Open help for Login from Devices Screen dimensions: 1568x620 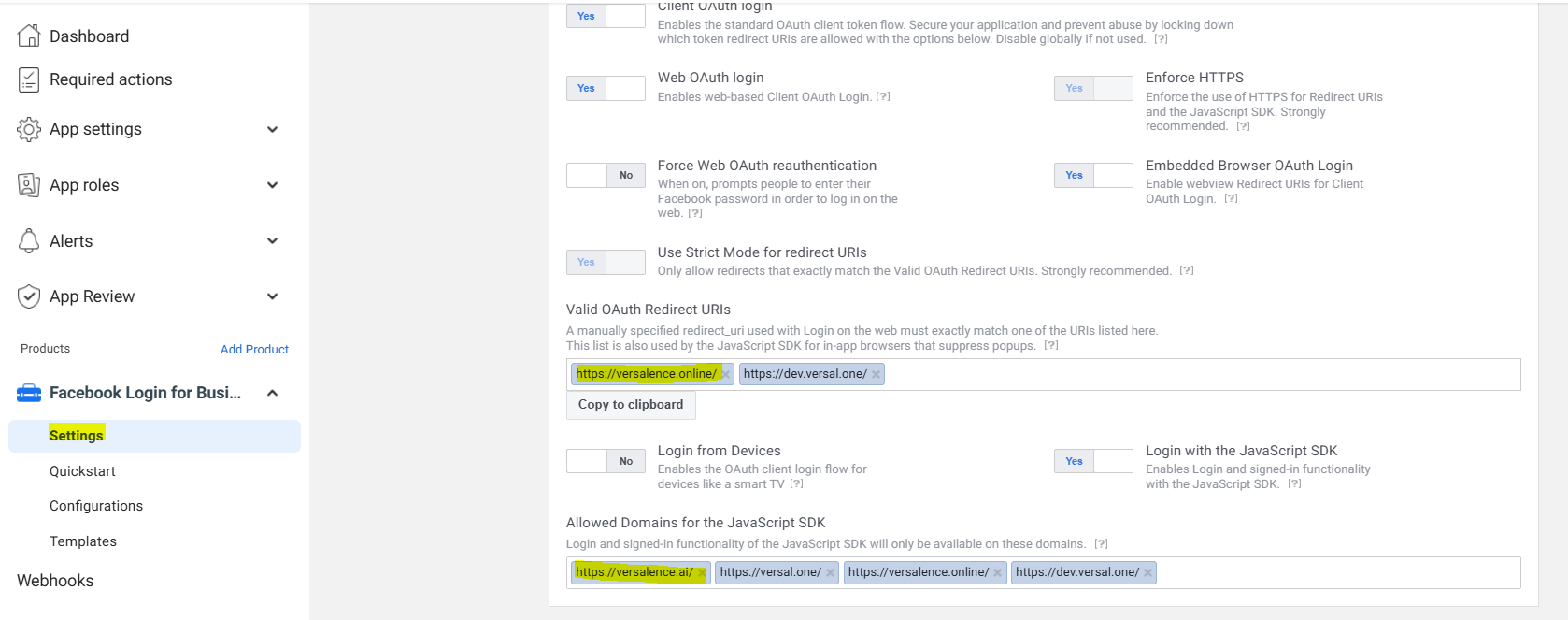point(796,483)
